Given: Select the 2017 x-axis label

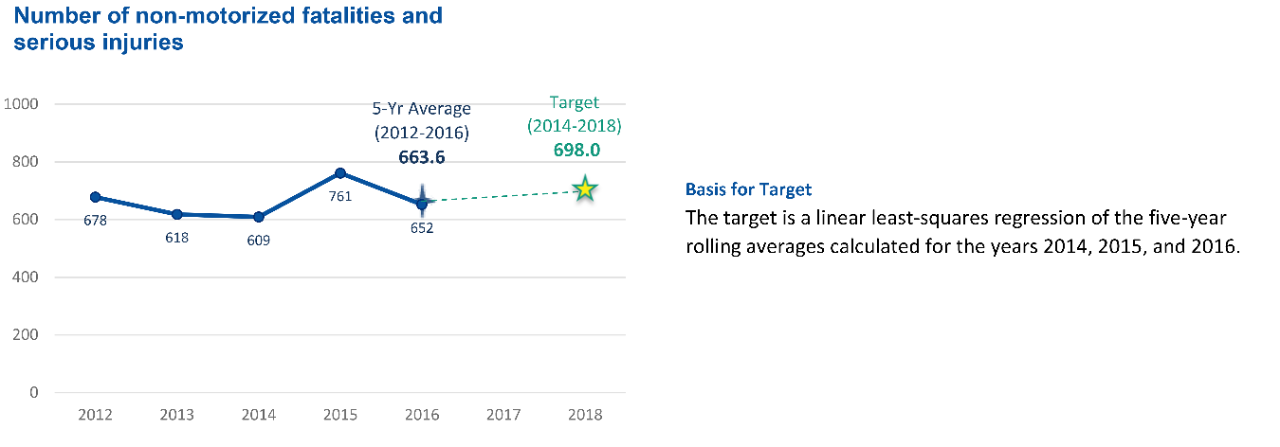Looking at the screenshot, I should (x=503, y=416).
